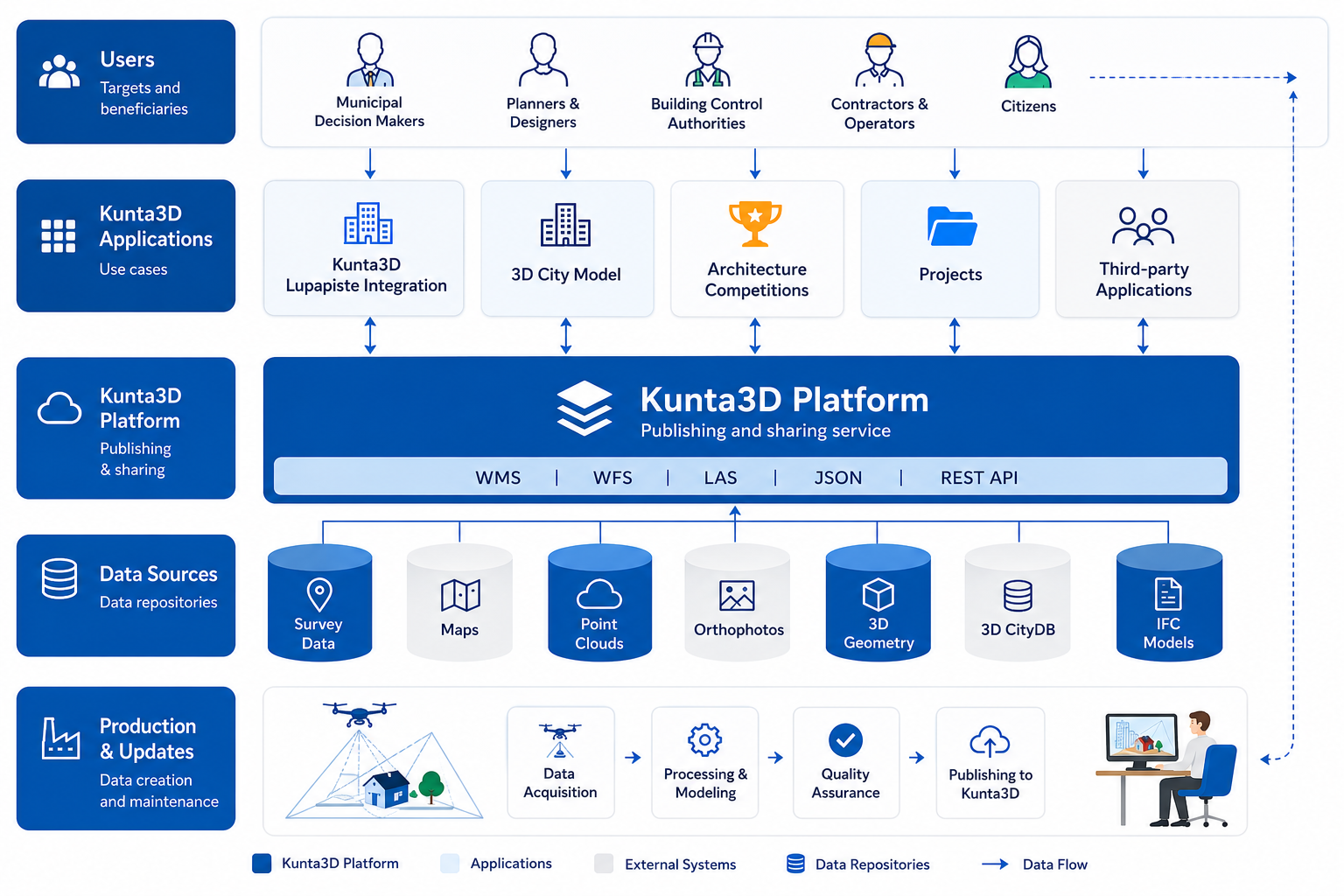Click the Kunta3D Applications grid icon
This screenshot has height=896, width=1344.
(x=59, y=236)
